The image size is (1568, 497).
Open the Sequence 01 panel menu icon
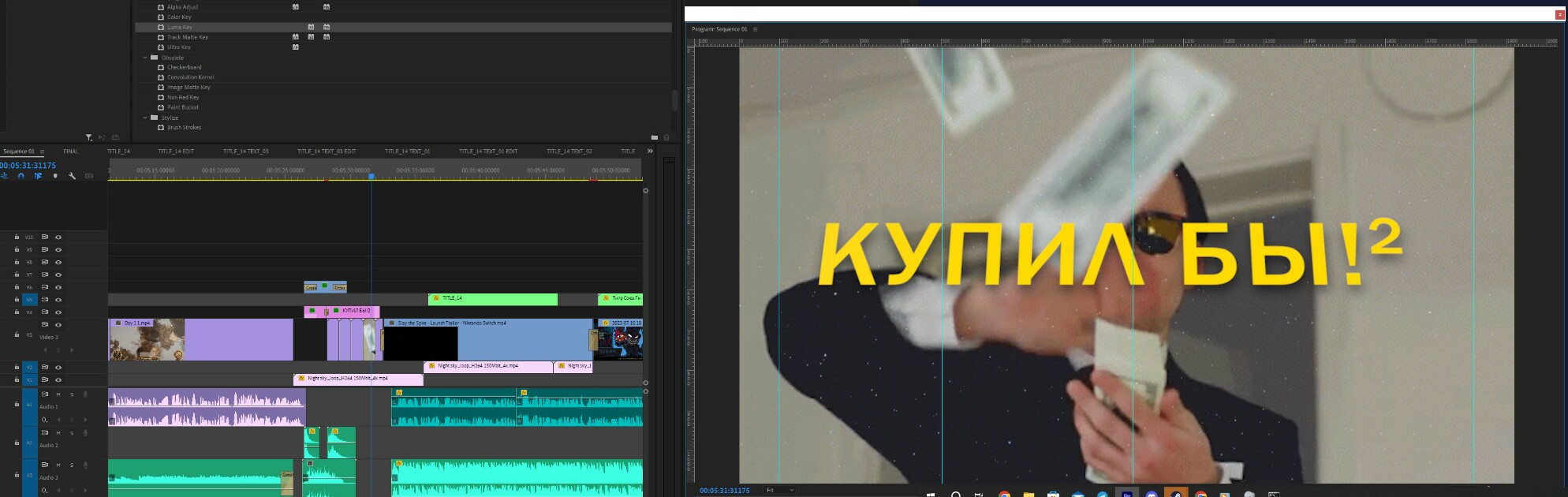[43, 151]
